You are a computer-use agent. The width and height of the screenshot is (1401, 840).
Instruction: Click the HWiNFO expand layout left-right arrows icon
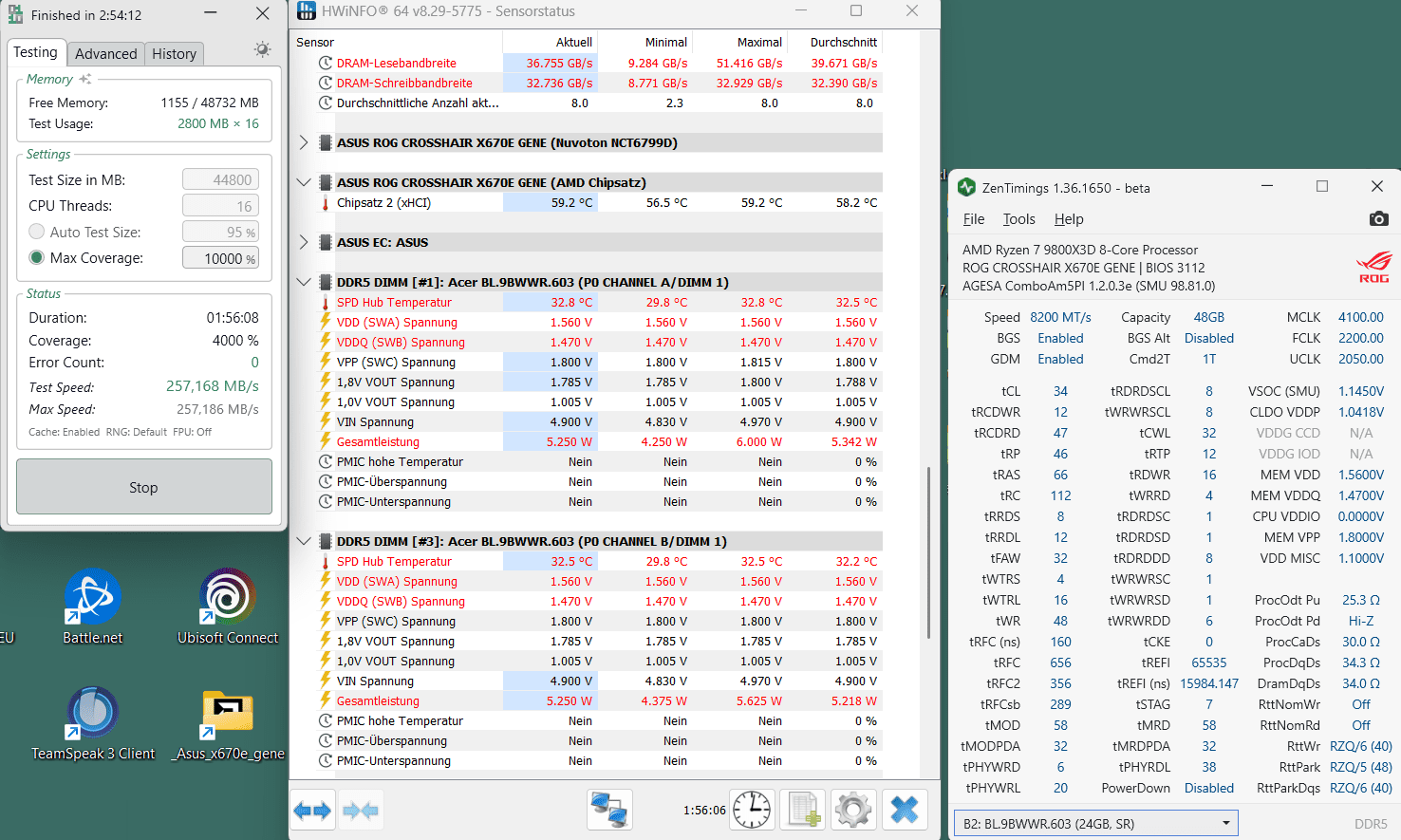point(312,811)
